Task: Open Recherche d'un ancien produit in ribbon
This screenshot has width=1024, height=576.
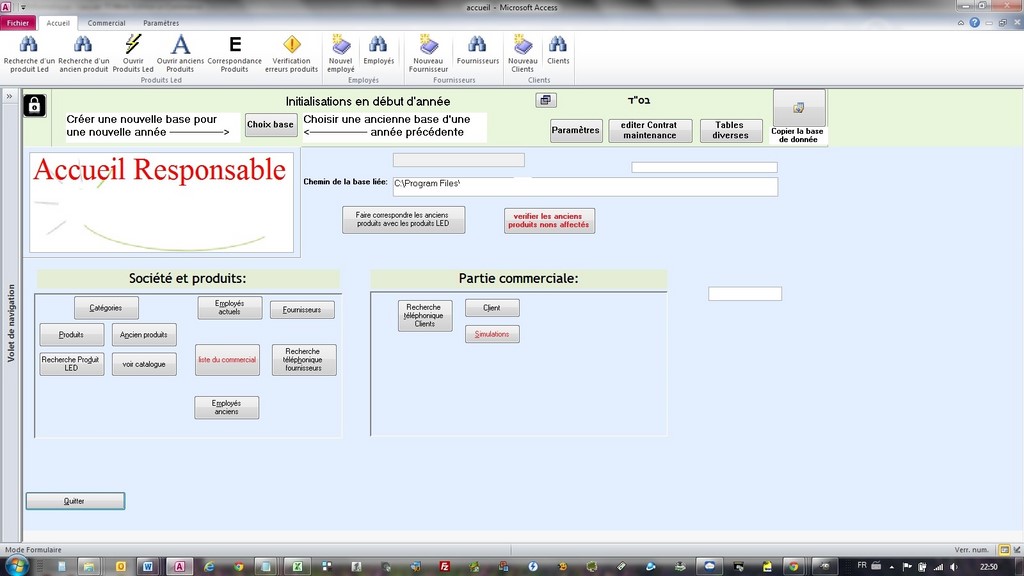Action: (x=83, y=45)
